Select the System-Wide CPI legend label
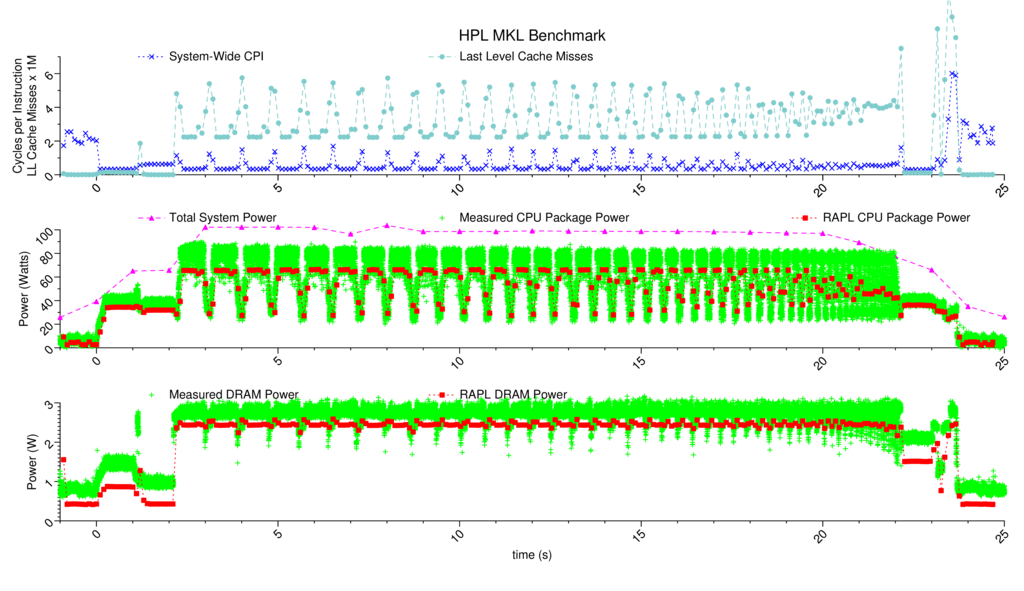The height and width of the screenshot is (591, 1024). [x=216, y=57]
